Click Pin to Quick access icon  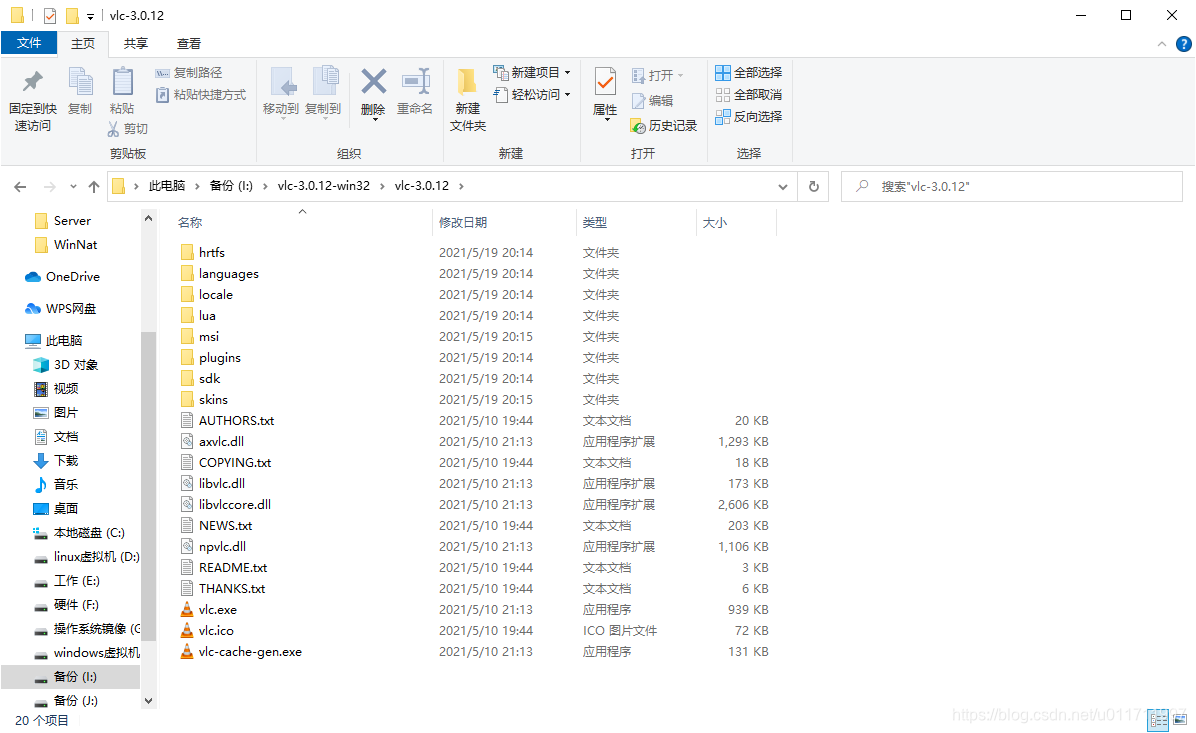(32, 82)
